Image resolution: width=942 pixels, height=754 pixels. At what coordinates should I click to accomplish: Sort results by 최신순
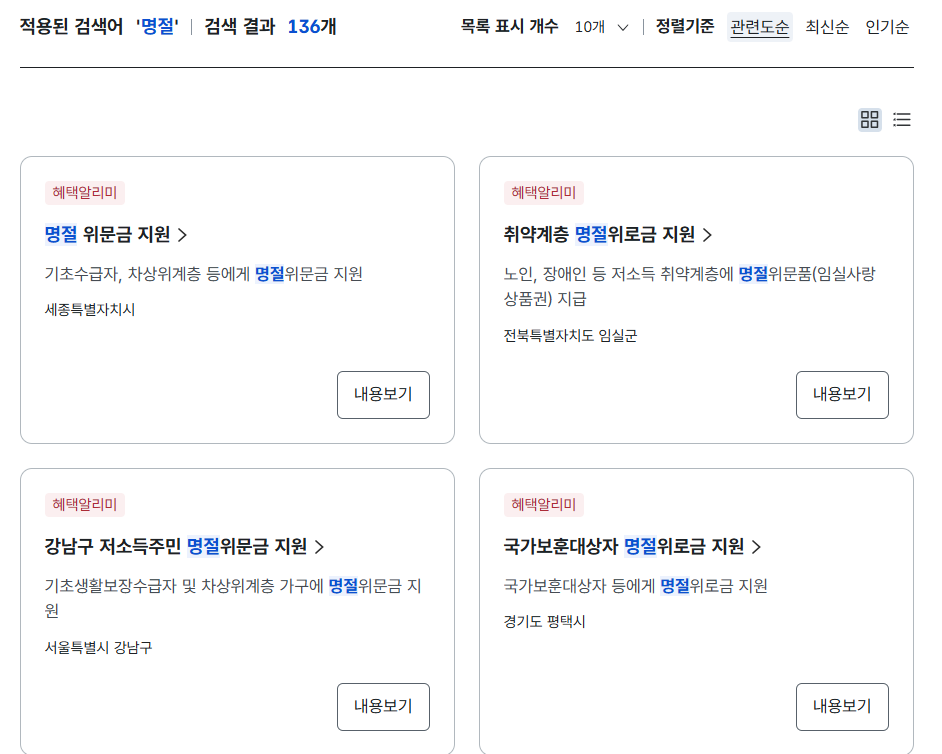click(827, 27)
